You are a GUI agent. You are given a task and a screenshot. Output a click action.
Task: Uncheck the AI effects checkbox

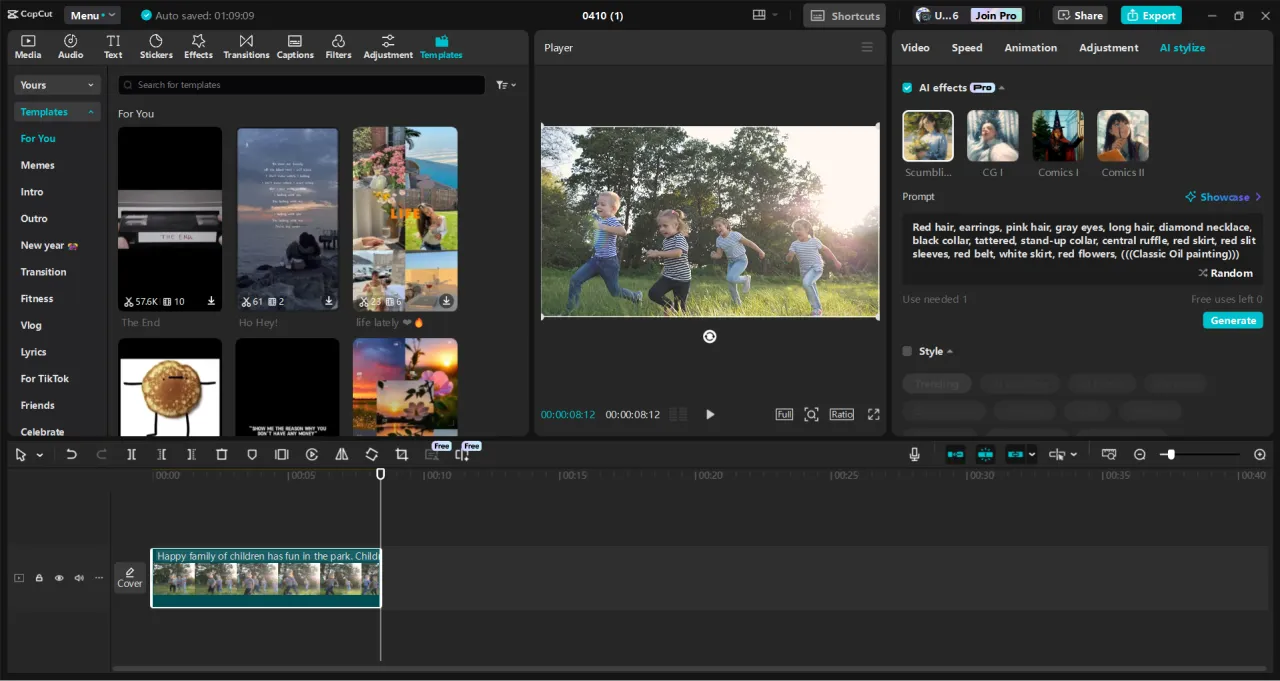(x=907, y=88)
